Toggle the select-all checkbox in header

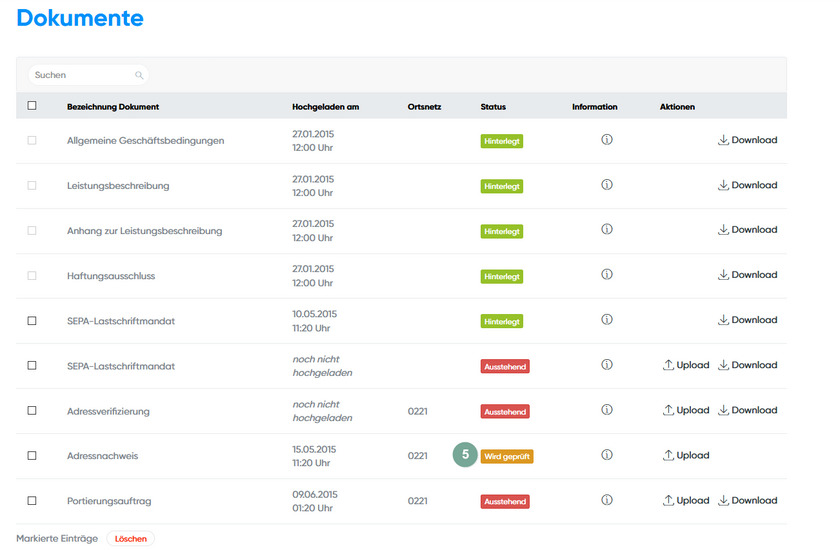pos(32,106)
